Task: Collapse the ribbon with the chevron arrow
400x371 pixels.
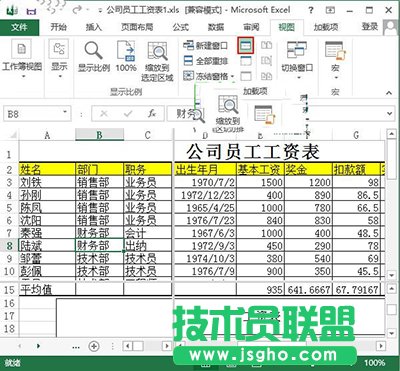Action: tap(389, 93)
